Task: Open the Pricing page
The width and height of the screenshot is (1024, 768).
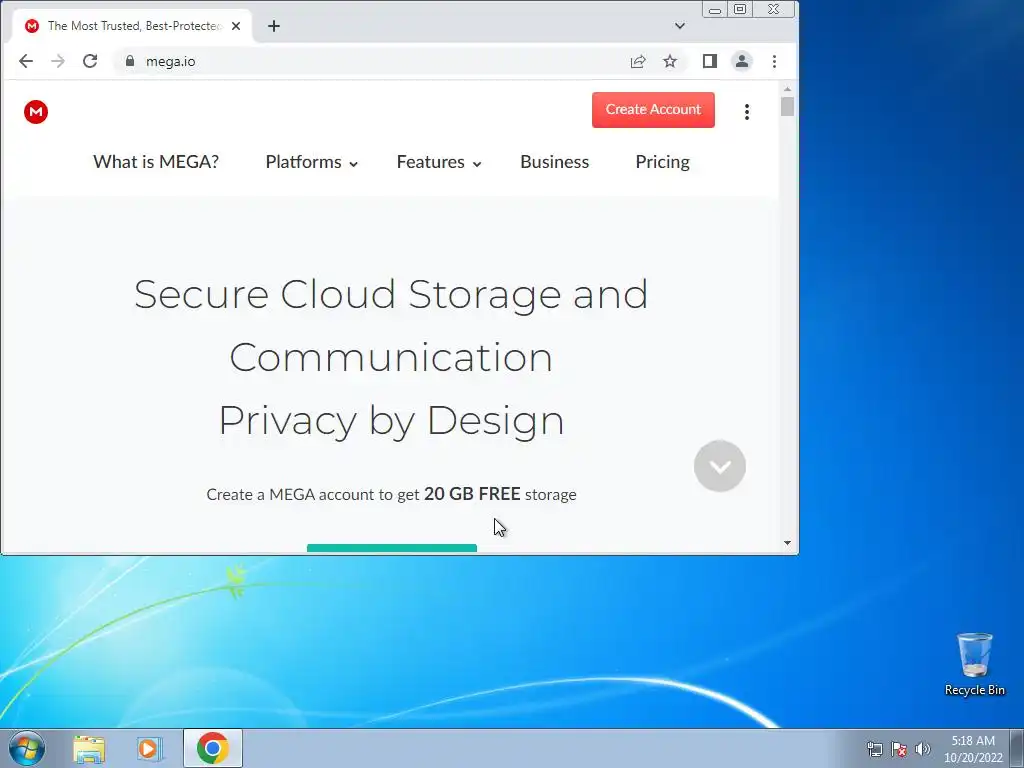Action: (x=662, y=162)
